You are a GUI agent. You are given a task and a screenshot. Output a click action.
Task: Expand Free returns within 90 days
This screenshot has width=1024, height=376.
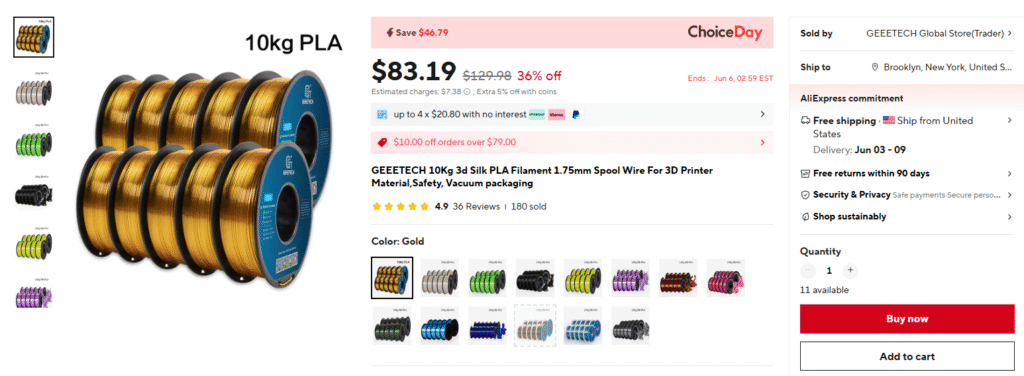click(907, 174)
